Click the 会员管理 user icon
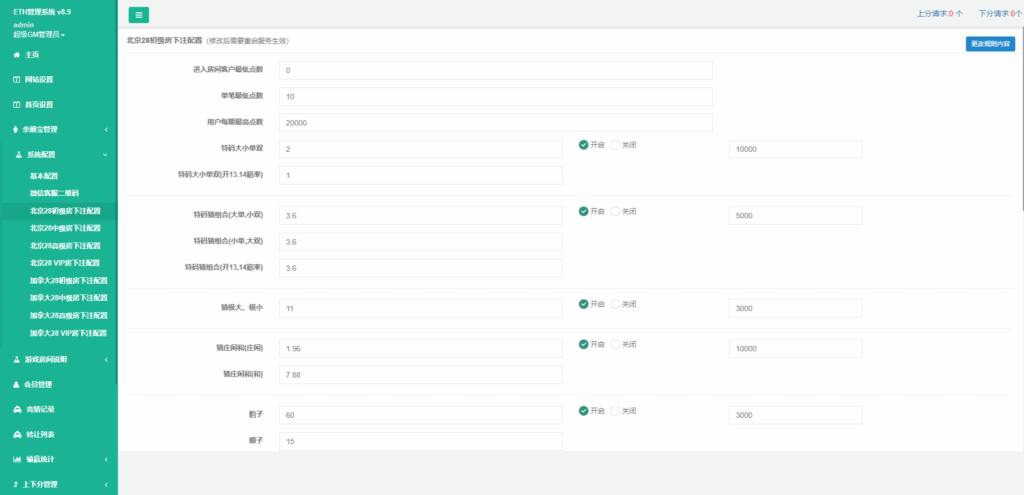Screen dimensions: 1024x495 point(16,384)
